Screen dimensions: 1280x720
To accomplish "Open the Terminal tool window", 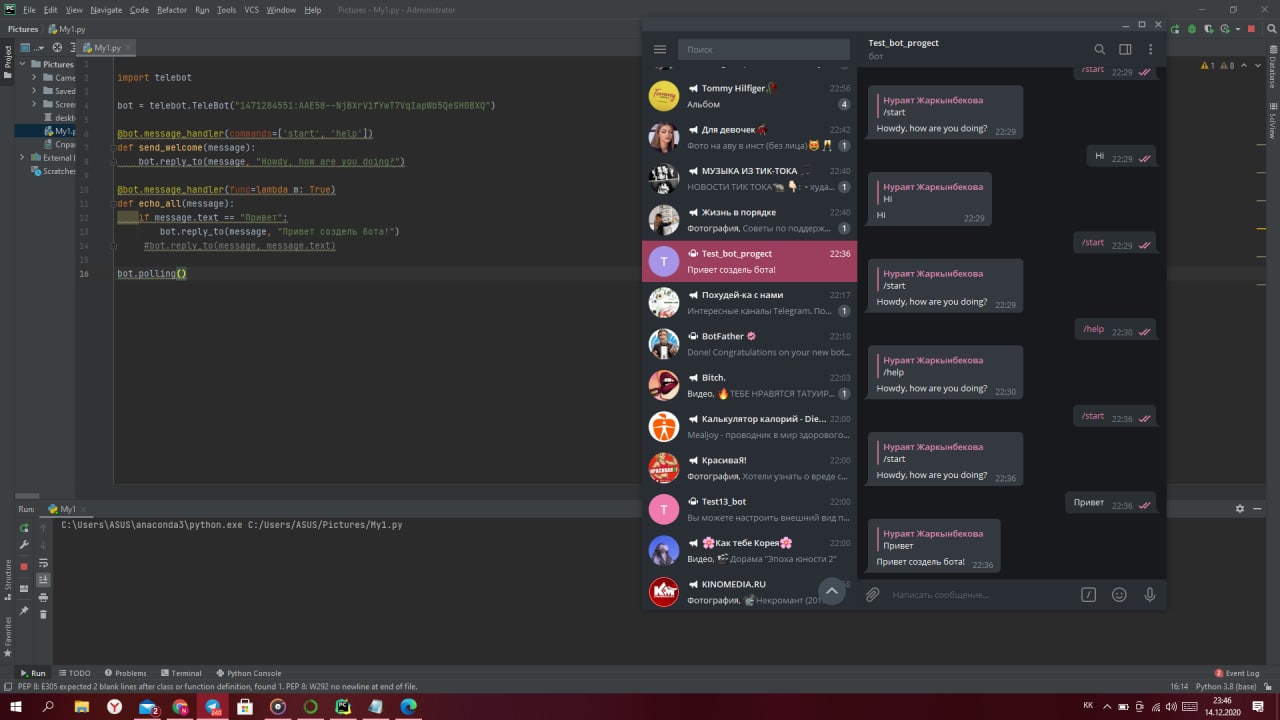I will (x=180, y=673).
